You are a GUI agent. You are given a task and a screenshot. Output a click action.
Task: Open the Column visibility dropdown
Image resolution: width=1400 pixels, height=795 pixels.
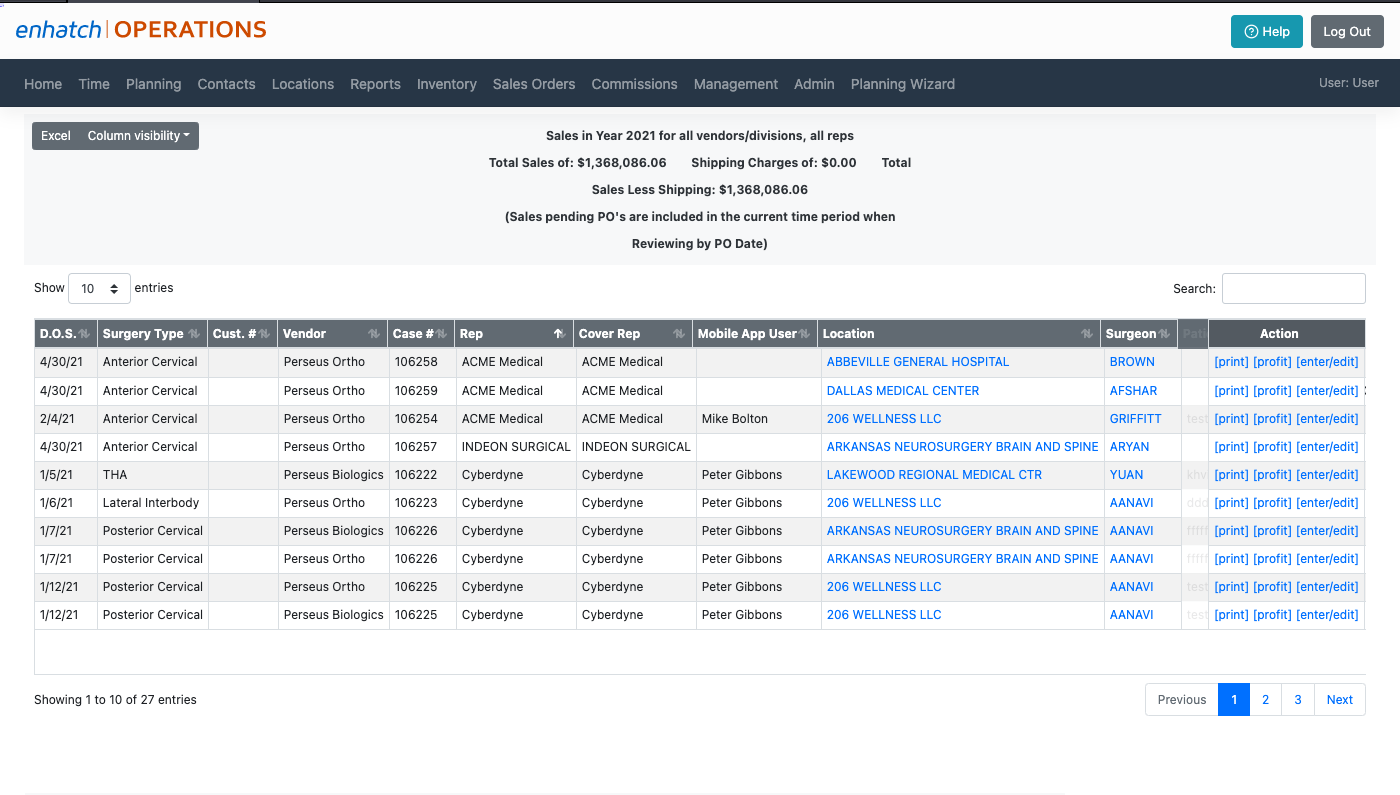pos(138,135)
